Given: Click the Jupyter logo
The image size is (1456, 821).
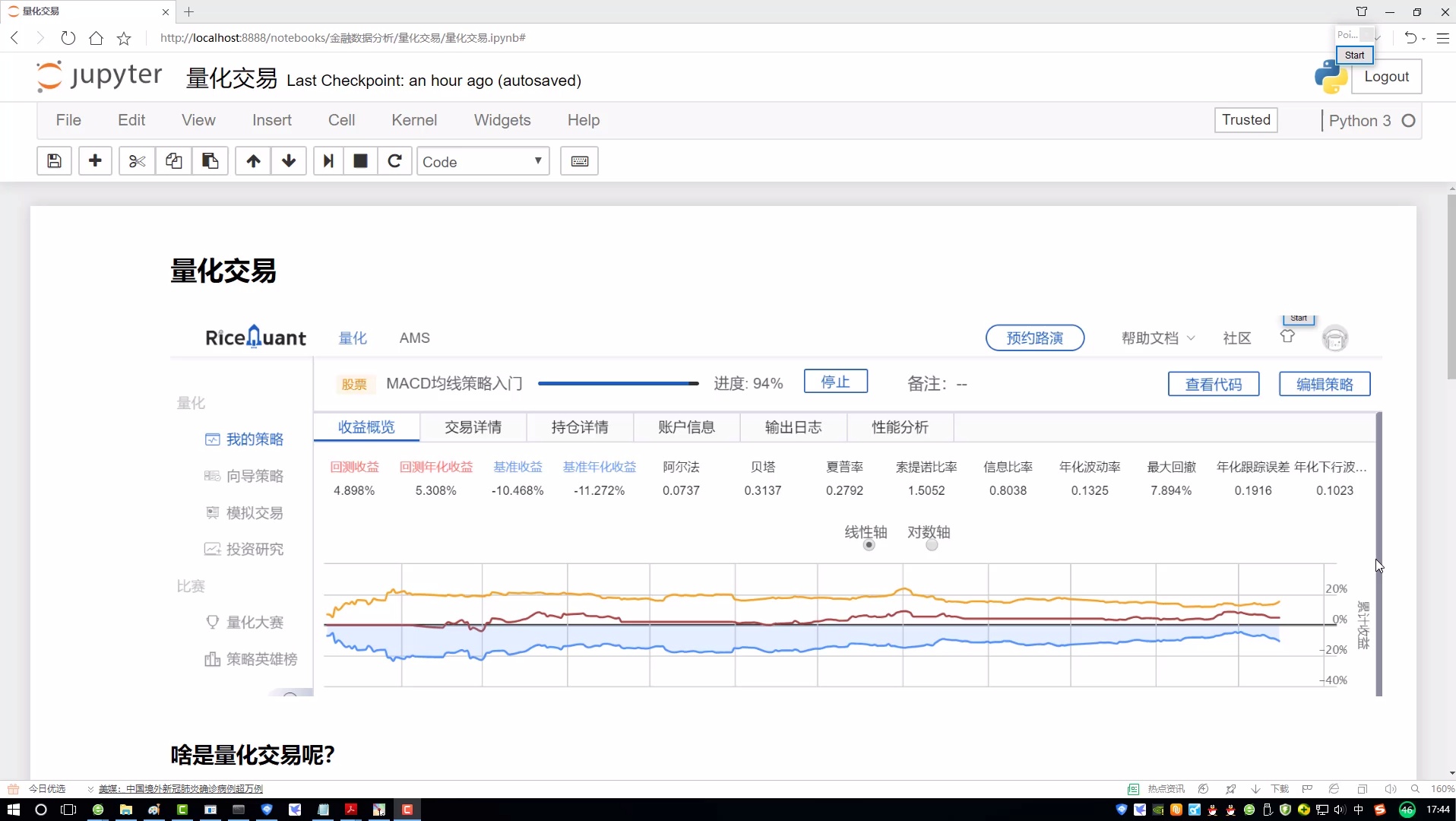Looking at the screenshot, I should (99, 76).
